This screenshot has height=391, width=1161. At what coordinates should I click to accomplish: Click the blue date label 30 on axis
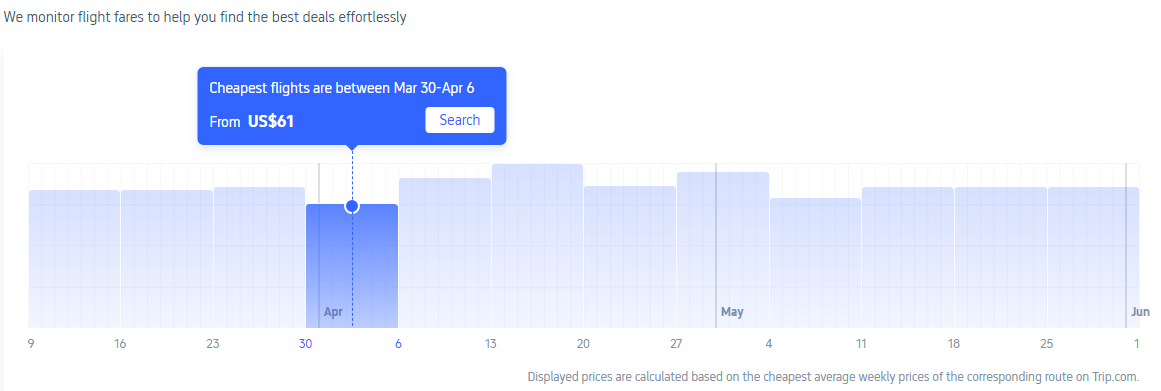point(305,344)
